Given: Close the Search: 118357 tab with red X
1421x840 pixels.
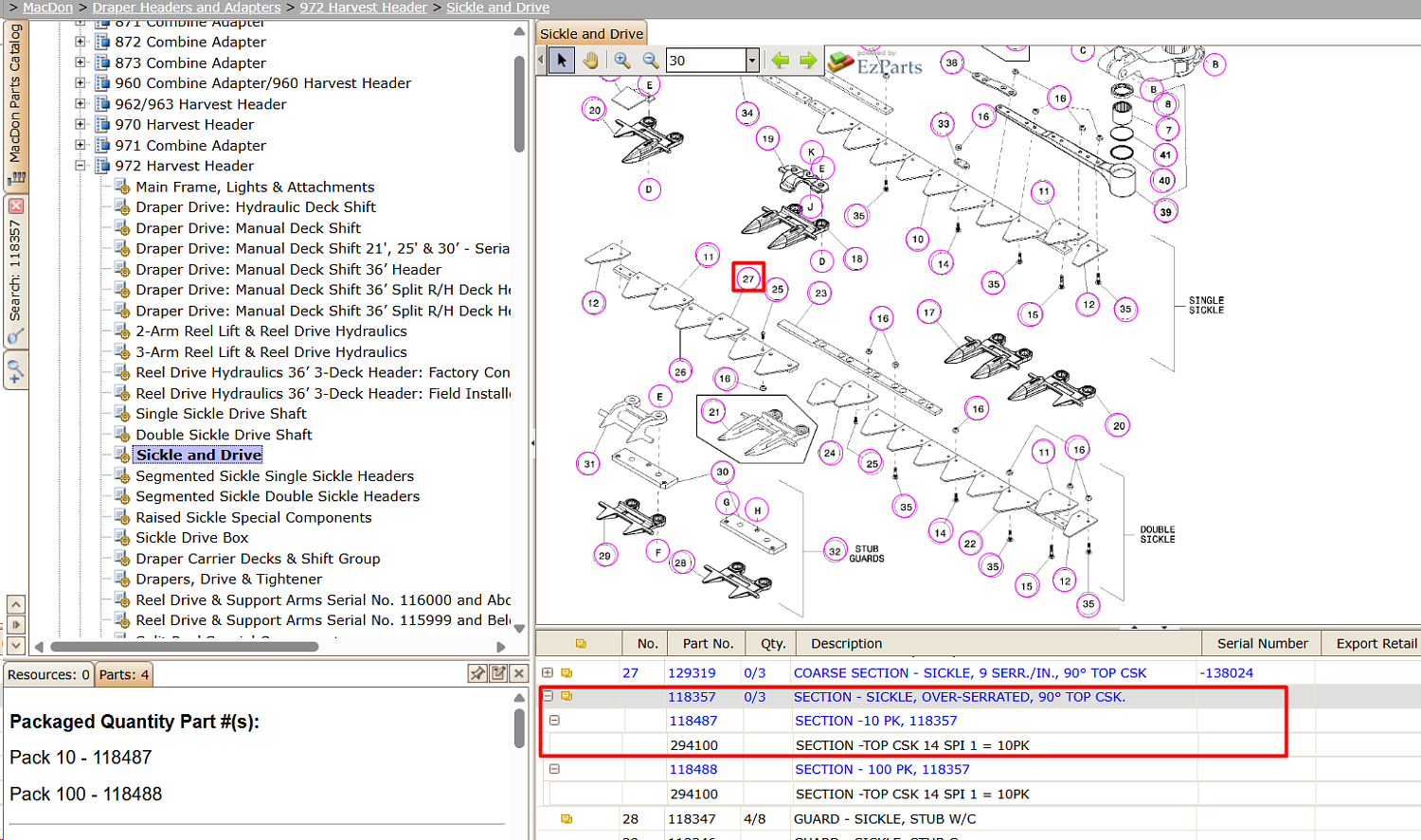Looking at the screenshot, I should point(15,206).
